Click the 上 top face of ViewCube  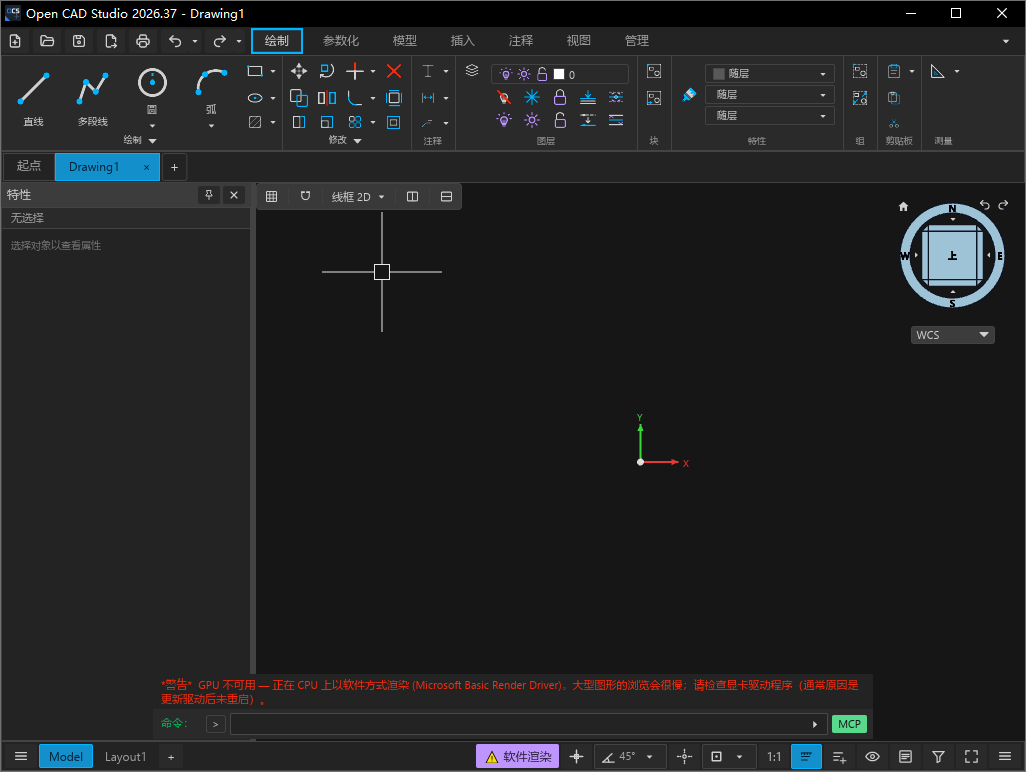(x=953, y=256)
